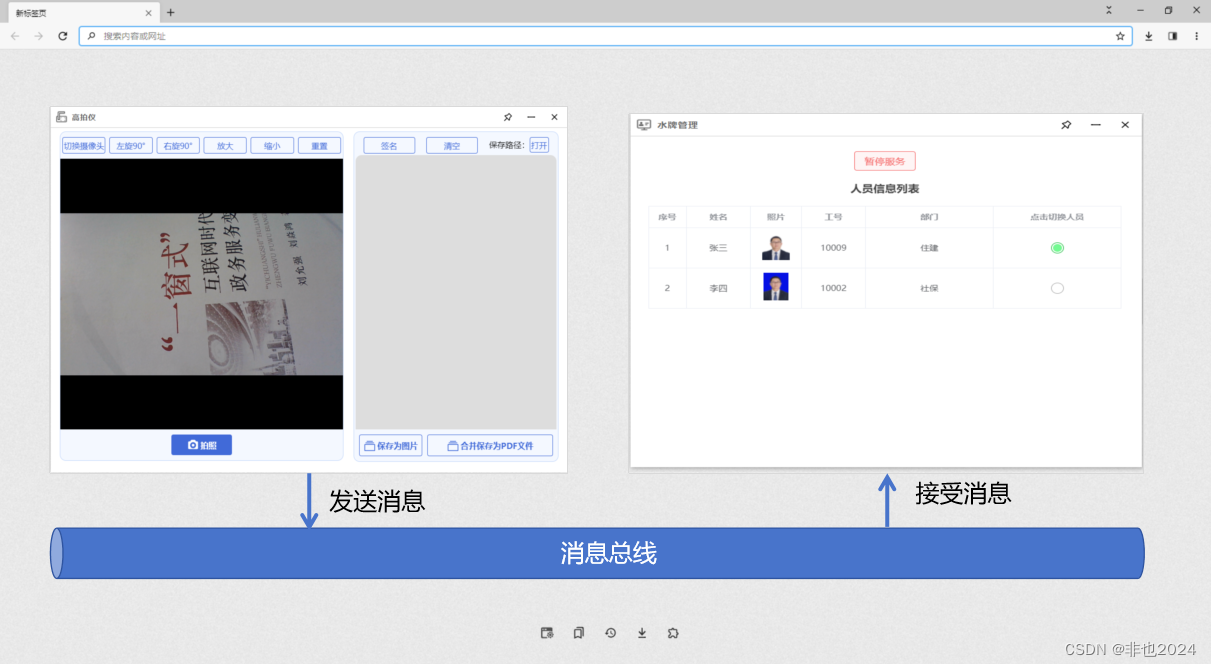Click the 水牌管理 window title icon
Viewport: 1212px width, 666px height.
click(x=644, y=125)
